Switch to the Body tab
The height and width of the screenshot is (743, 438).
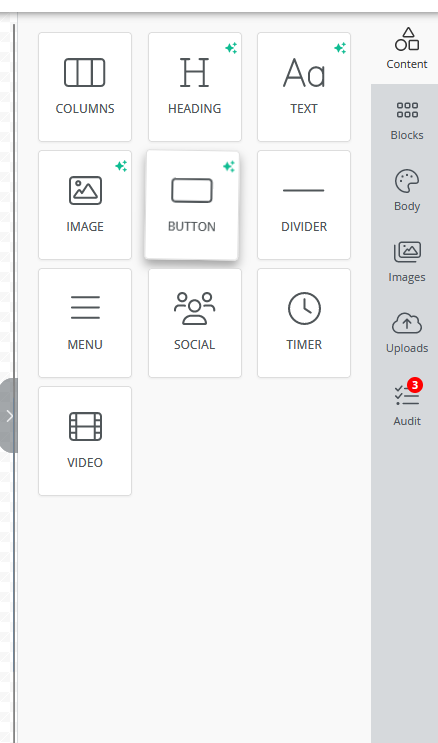pos(407,191)
